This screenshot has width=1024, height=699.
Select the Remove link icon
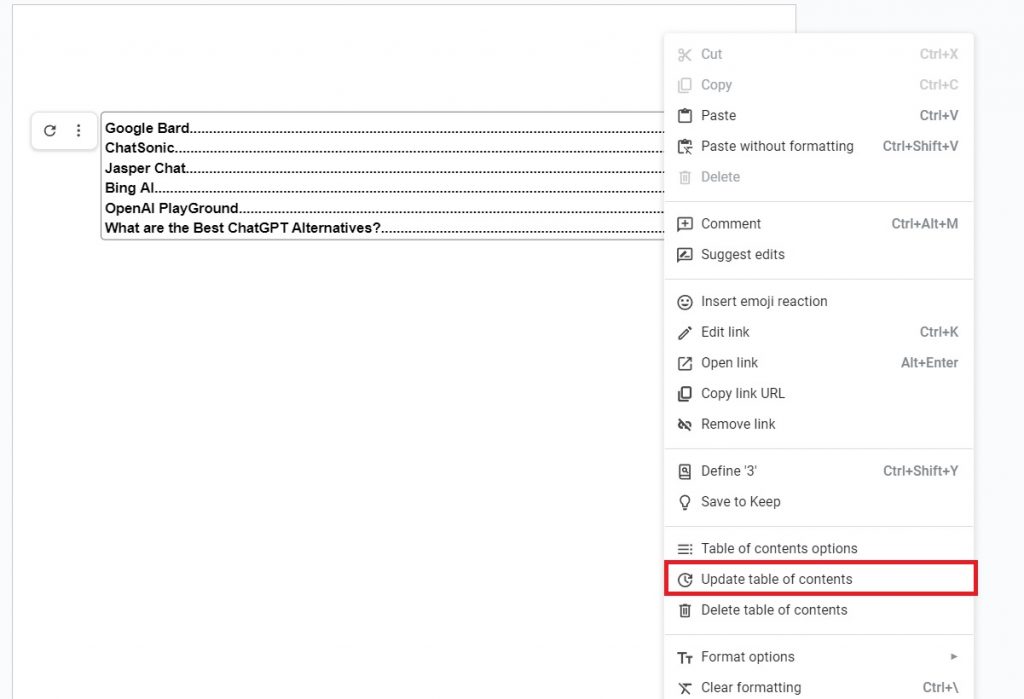click(685, 424)
